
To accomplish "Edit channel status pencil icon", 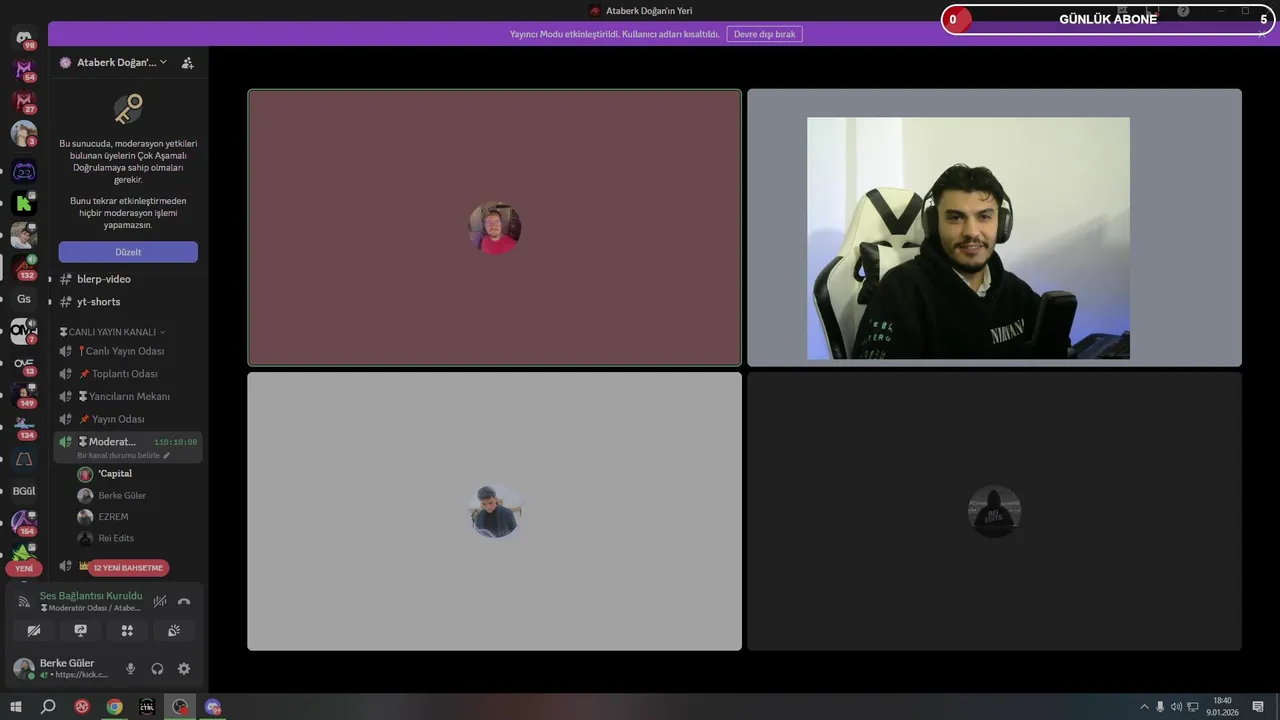I will (167, 456).
